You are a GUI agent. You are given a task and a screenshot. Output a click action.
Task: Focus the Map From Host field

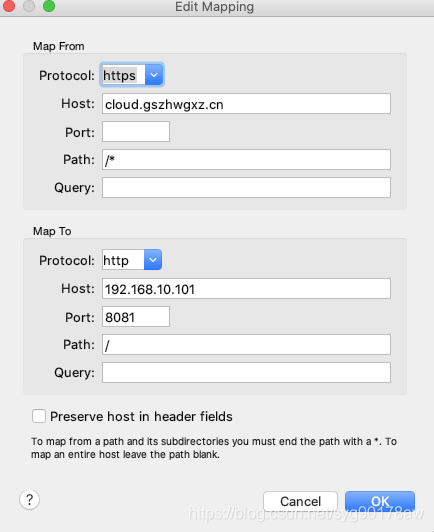tap(246, 103)
